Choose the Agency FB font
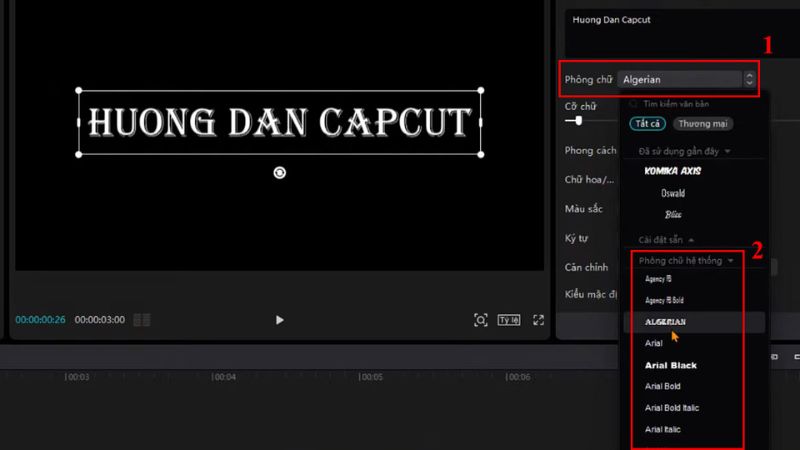This screenshot has height=450, width=800. coord(658,279)
